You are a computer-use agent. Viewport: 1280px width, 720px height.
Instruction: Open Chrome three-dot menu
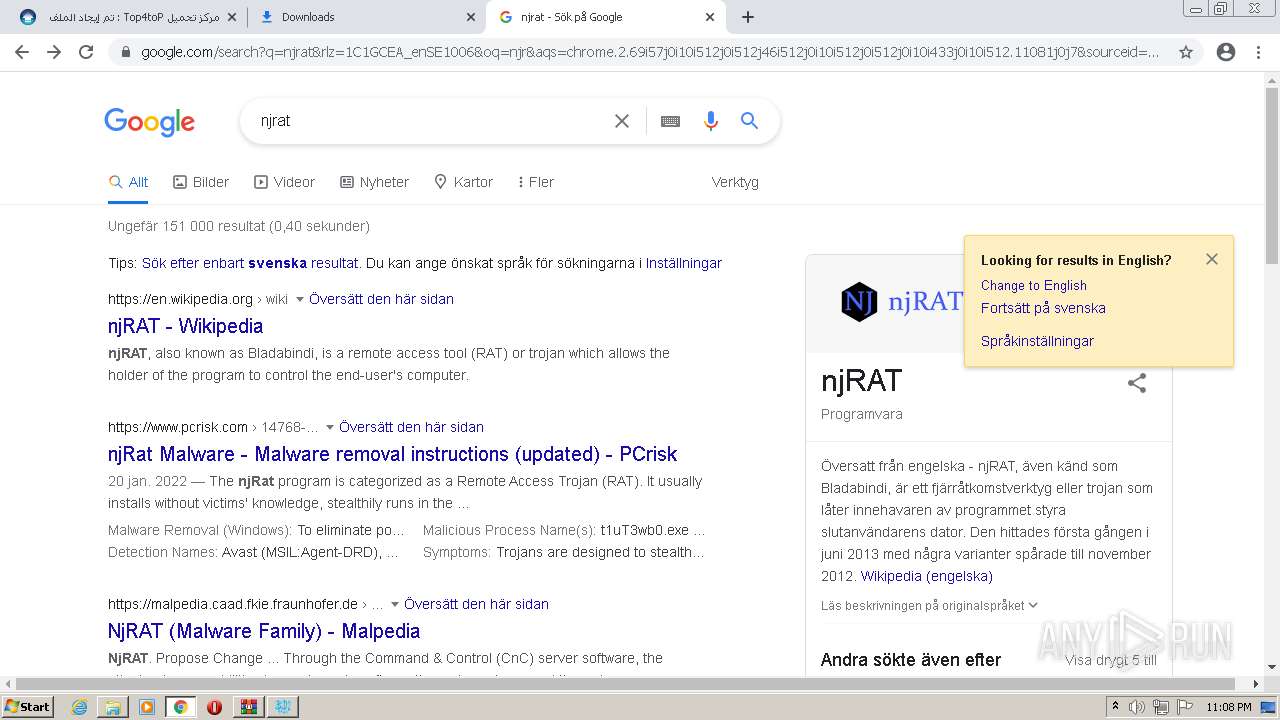1258,52
